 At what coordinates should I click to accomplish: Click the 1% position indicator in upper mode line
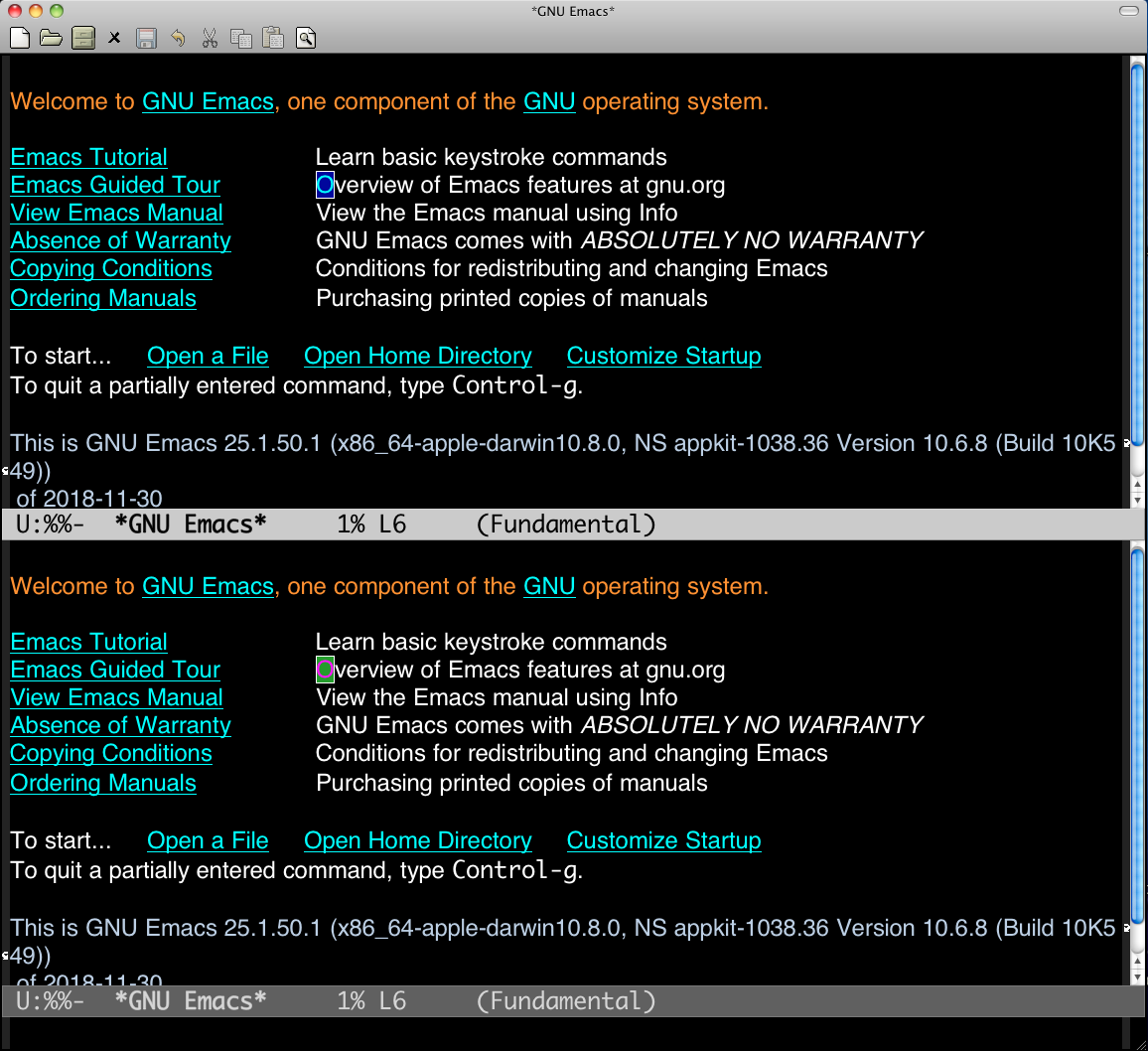point(352,525)
